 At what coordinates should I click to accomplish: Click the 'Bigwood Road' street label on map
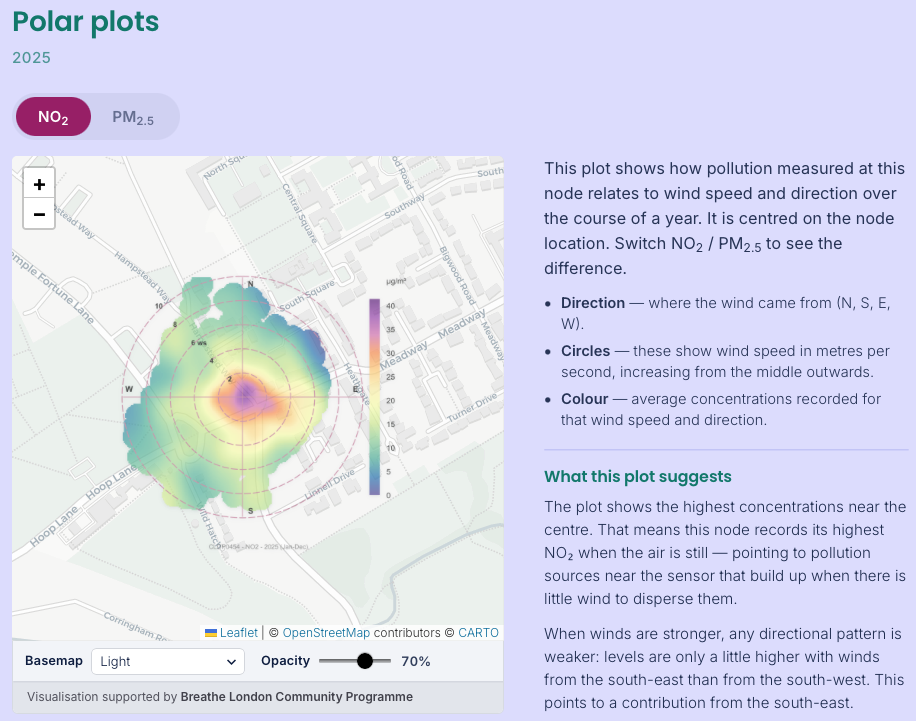(x=457, y=275)
